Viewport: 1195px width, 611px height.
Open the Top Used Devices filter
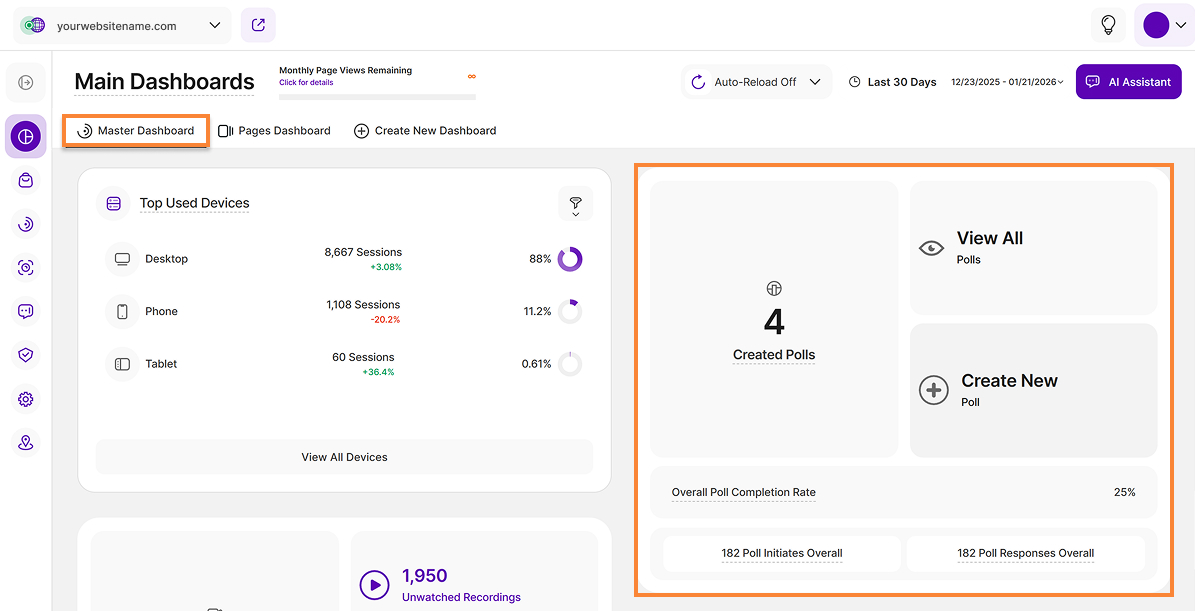point(575,203)
